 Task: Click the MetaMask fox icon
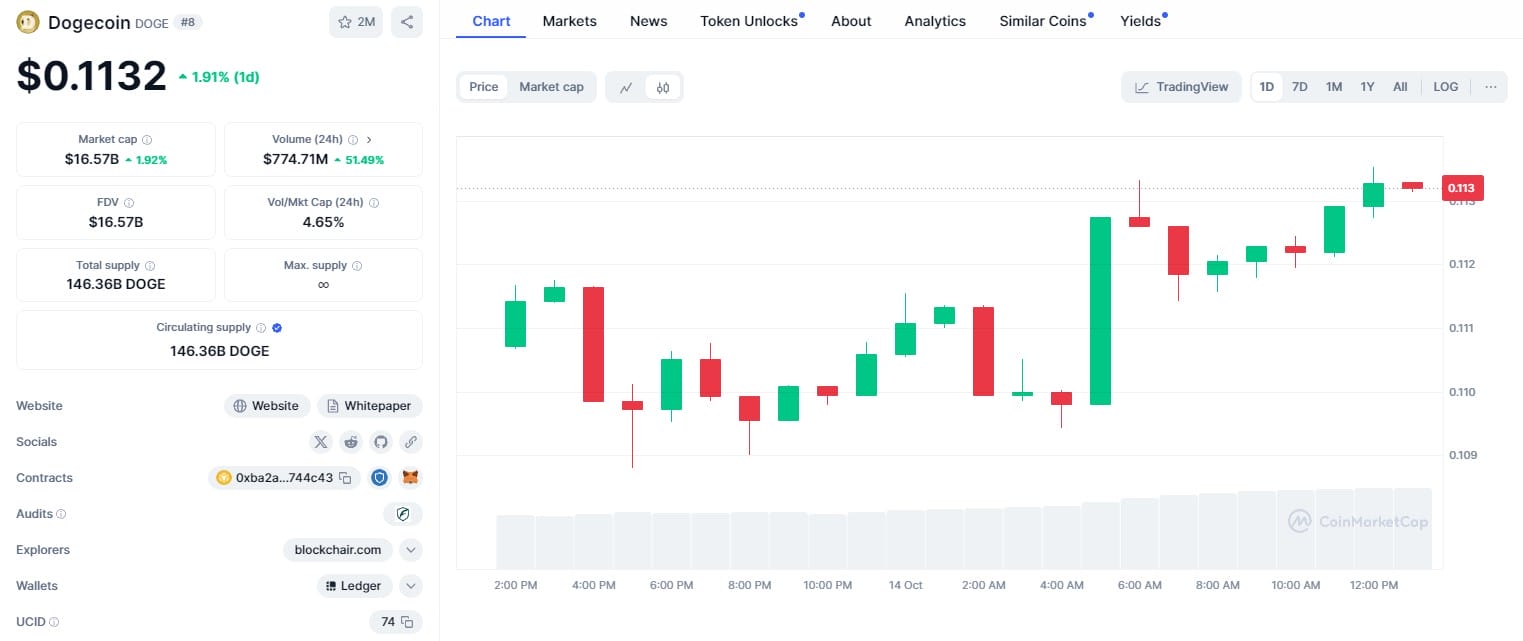point(410,478)
